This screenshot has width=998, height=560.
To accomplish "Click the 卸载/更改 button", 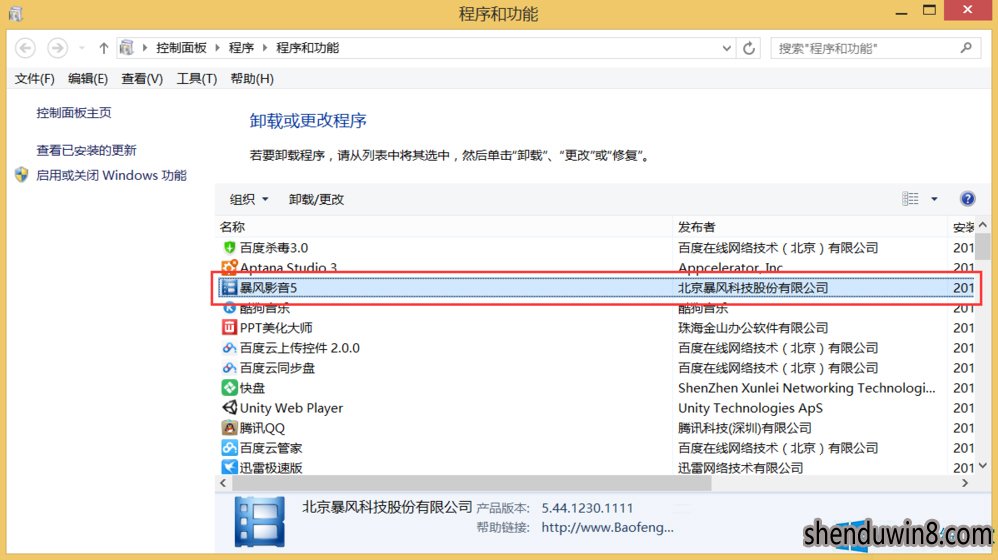I will pyautogui.click(x=316, y=199).
